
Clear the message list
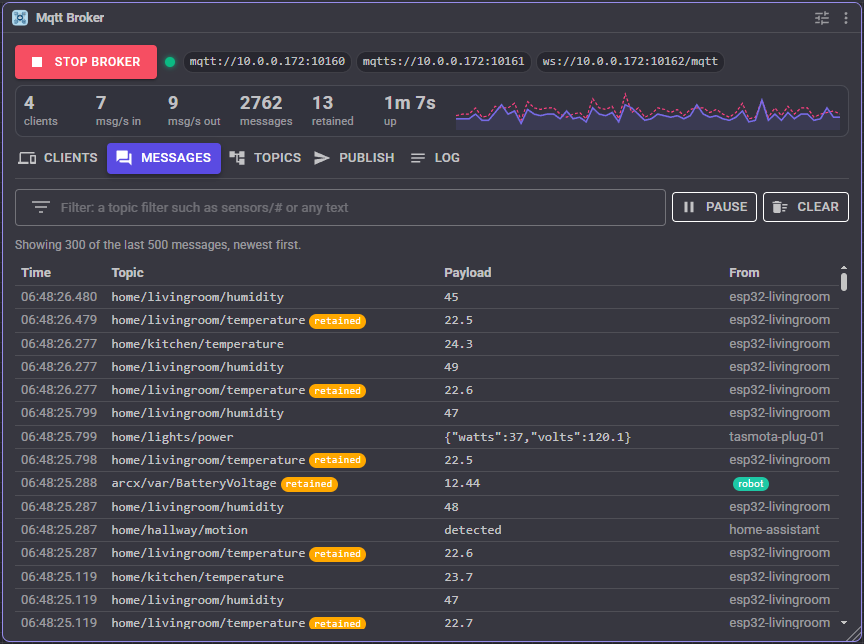pos(806,207)
